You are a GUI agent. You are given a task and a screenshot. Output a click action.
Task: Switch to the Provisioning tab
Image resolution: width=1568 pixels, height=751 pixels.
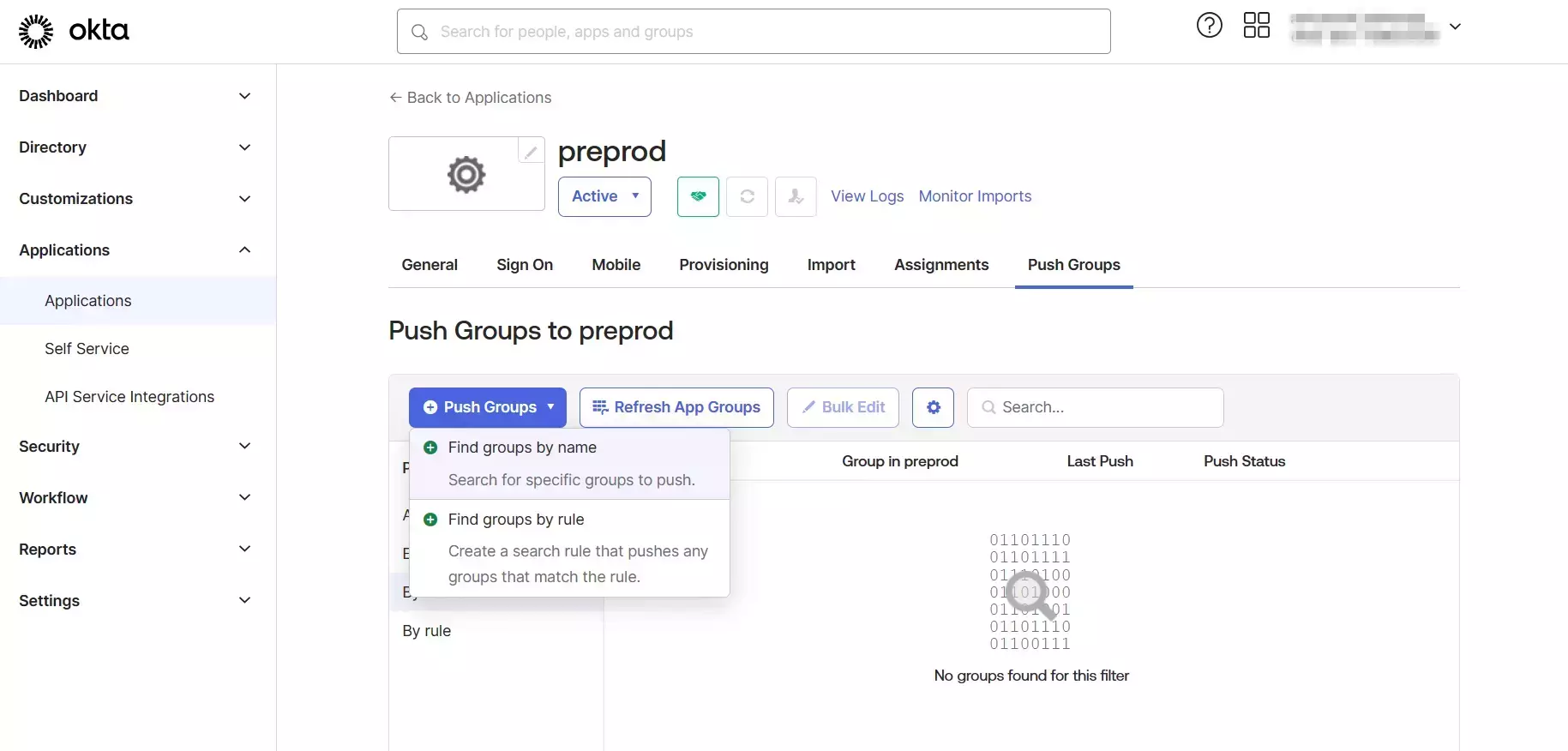[x=724, y=265]
